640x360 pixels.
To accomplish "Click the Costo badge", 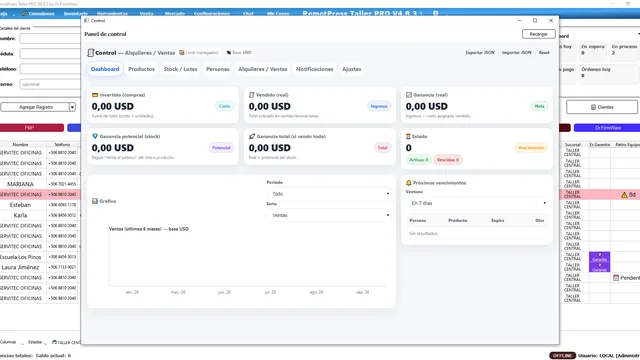I will pos(224,106).
